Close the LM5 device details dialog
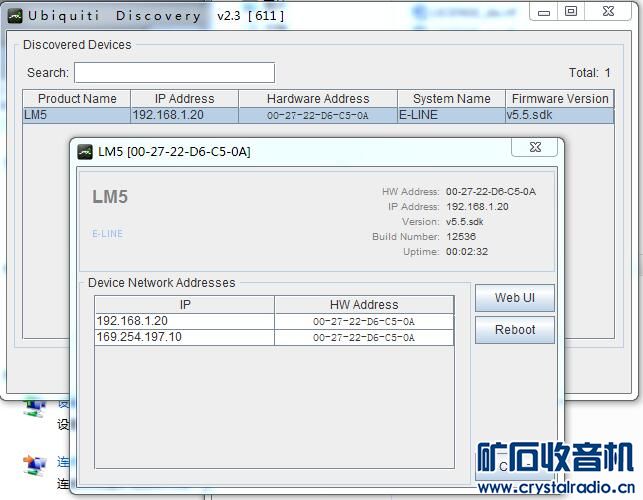The height and width of the screenshot is (500, 643). [535, 147]
